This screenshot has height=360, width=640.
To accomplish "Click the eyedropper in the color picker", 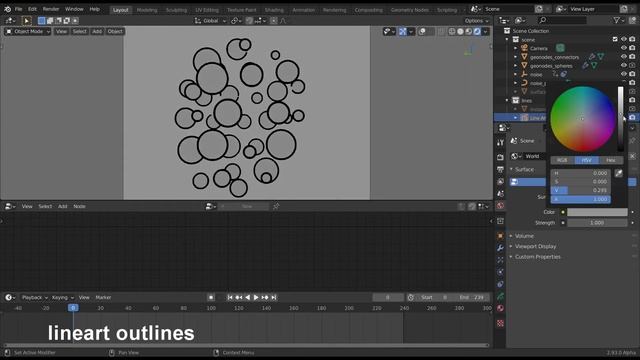I will [619, 173].
